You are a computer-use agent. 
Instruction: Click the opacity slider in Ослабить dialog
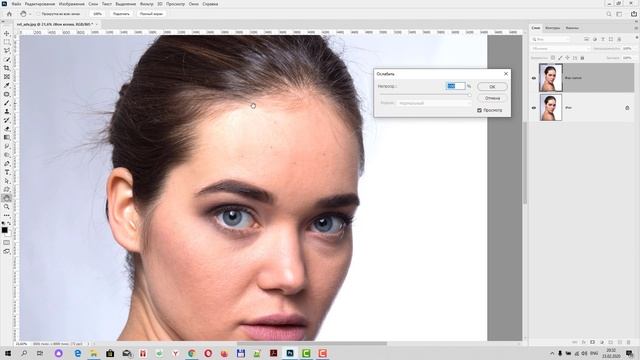click(425, 95)
